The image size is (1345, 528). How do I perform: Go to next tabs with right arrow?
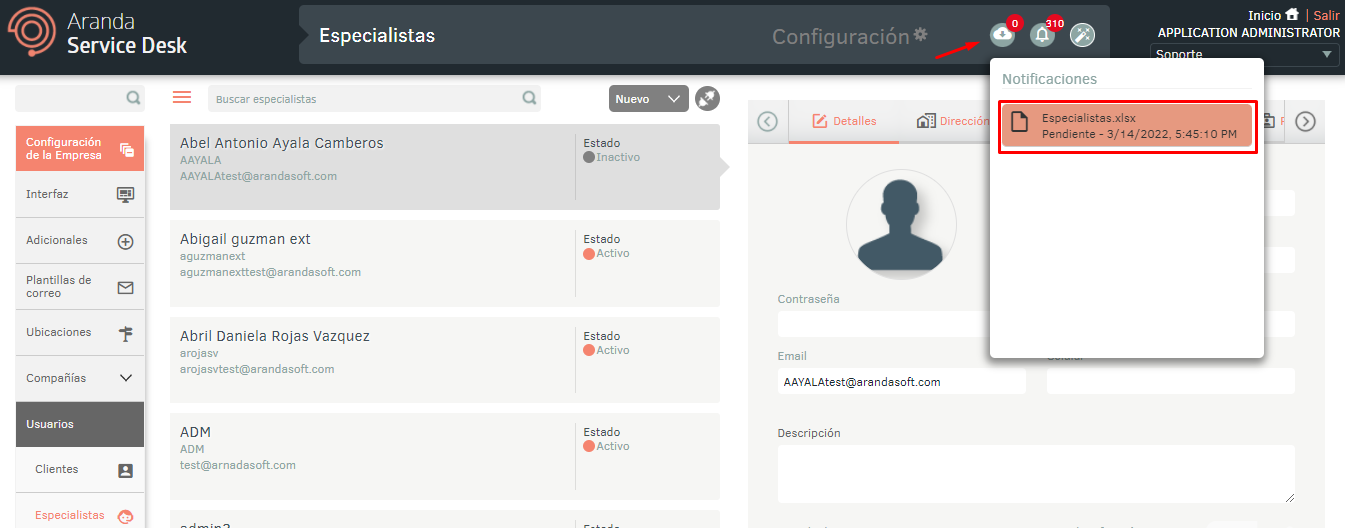click(1305, 121)
